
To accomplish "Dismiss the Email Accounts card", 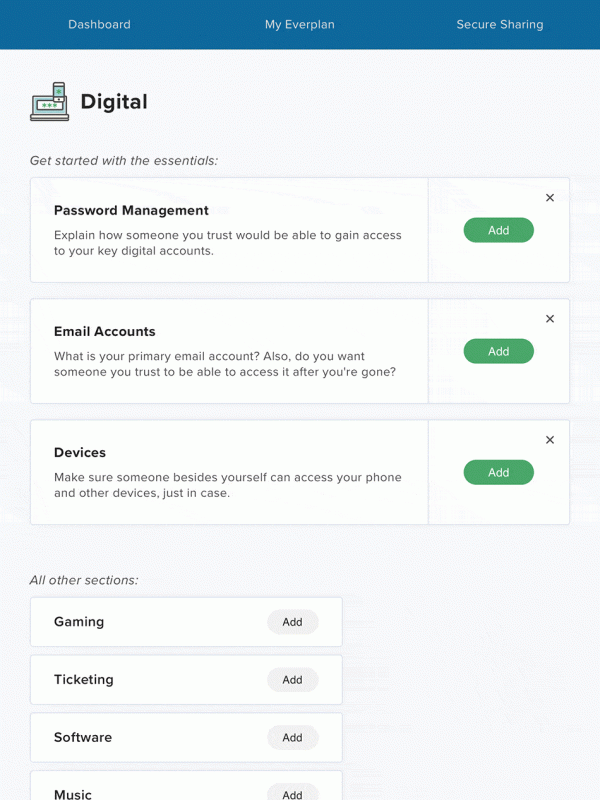I will 550,319.
